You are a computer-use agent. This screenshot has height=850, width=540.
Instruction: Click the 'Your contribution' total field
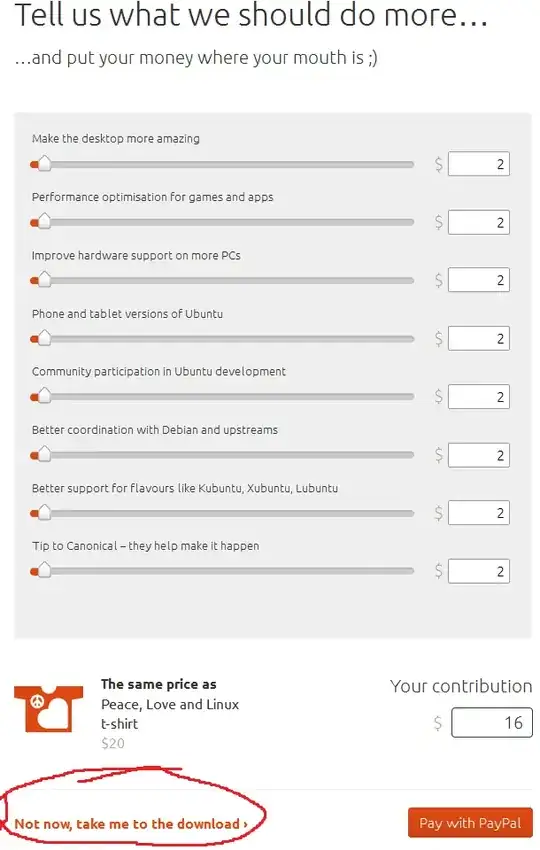click(492, 723)
